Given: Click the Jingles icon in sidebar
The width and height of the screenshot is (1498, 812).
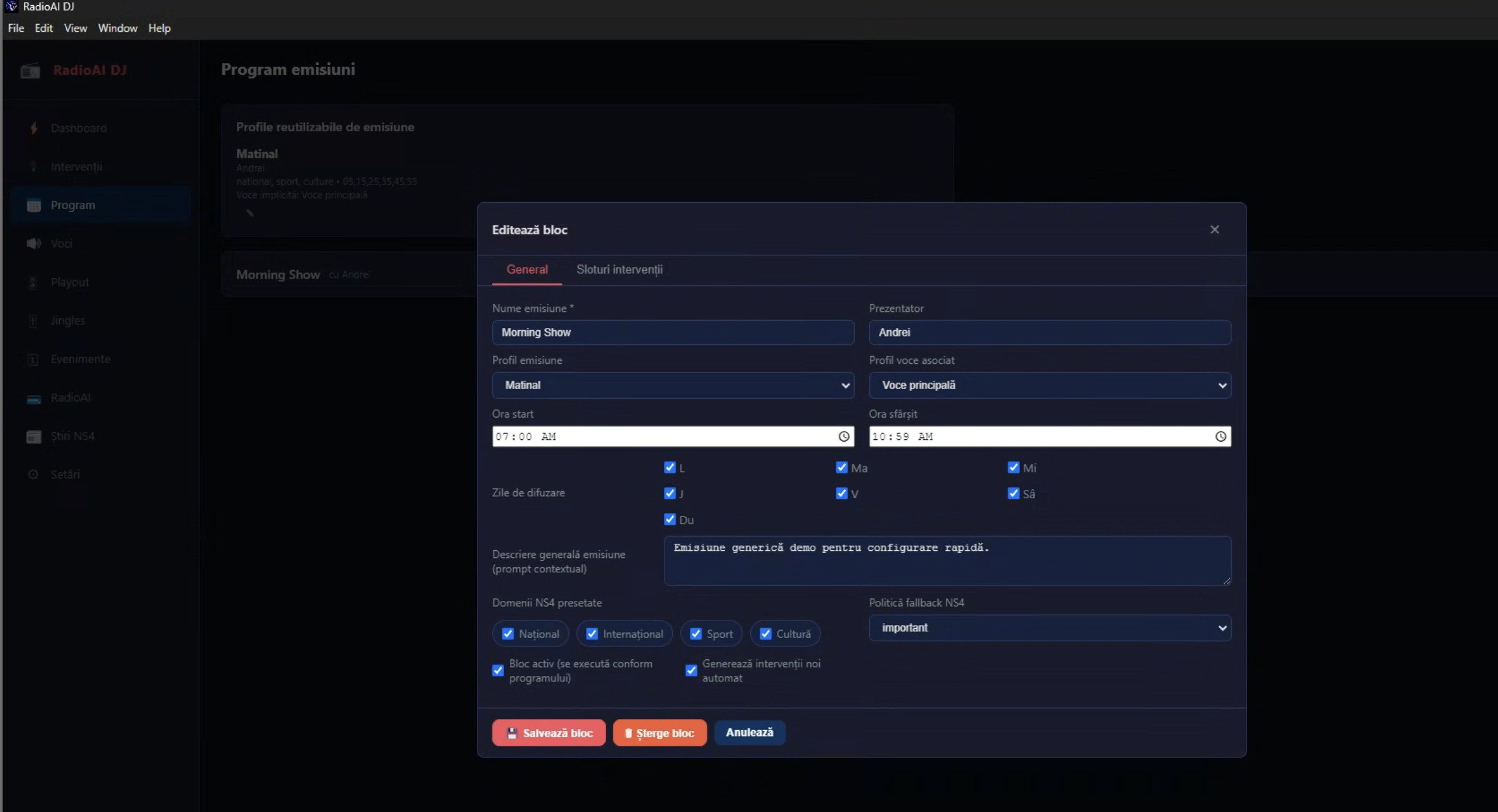Looking at the screenshot, I should 33,320.
